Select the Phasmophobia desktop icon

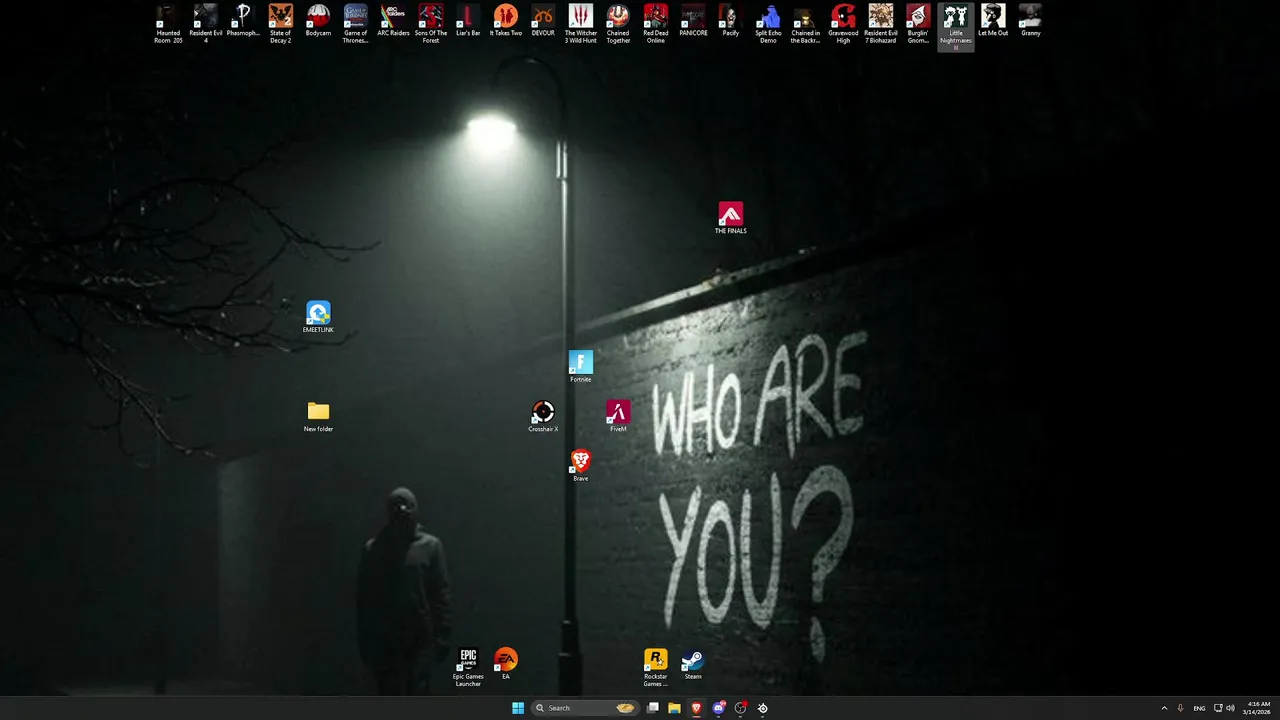243,20
